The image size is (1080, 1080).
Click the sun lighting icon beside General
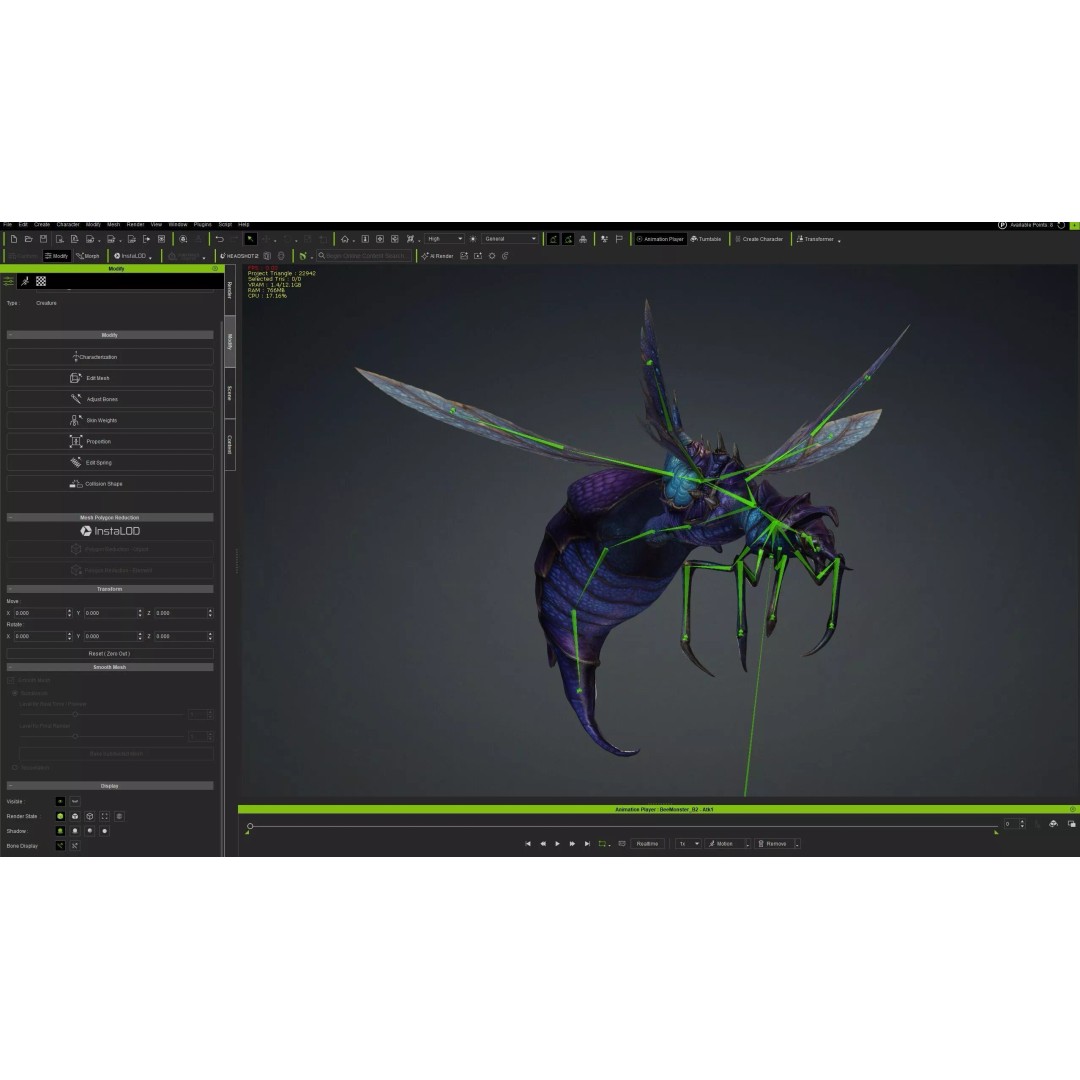click(472, 239)
